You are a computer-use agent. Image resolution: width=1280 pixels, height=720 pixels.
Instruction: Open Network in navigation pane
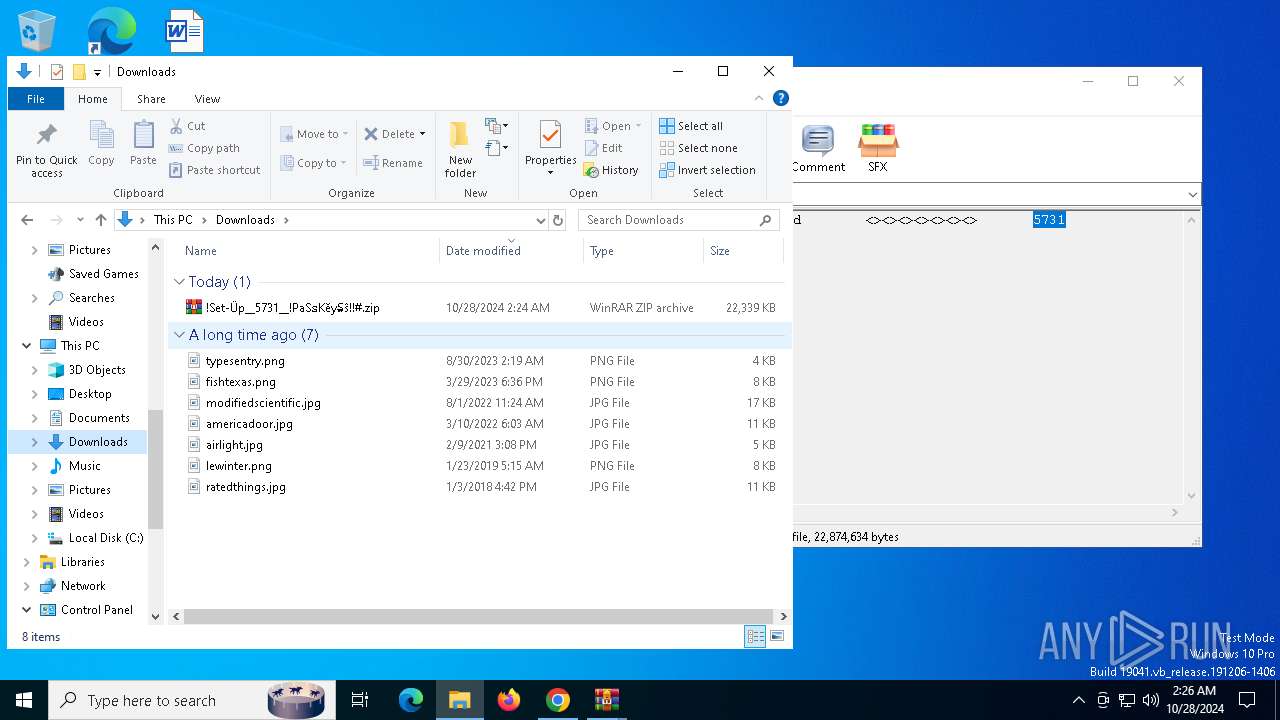click(72, 586)
